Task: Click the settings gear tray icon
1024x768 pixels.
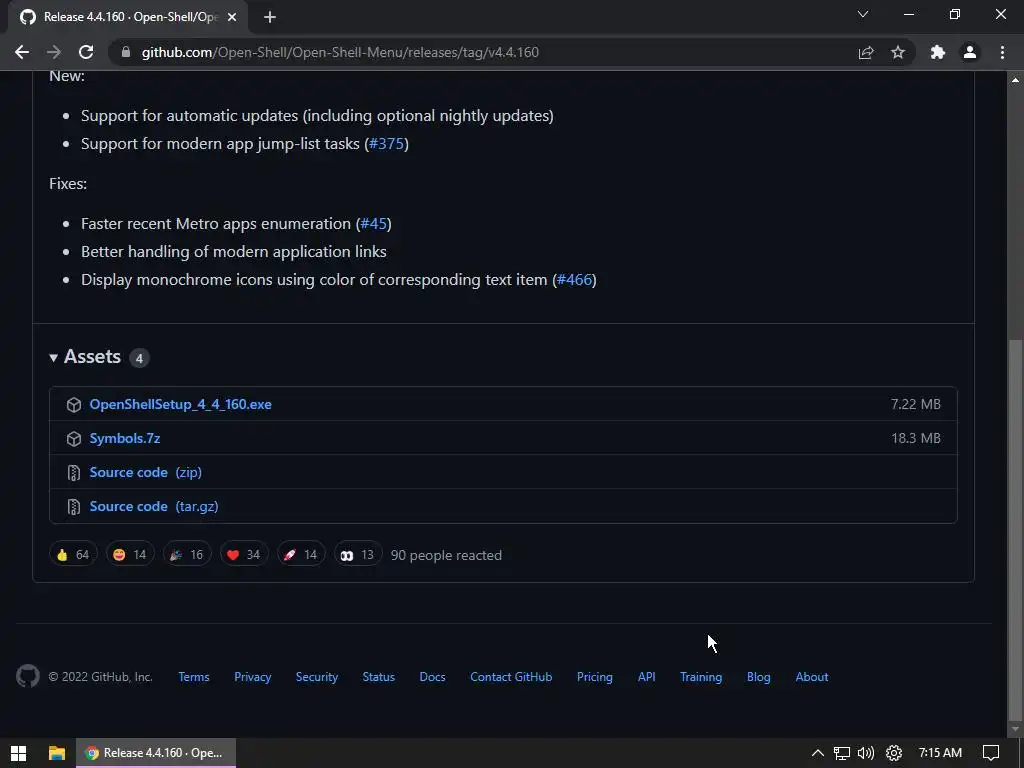Action: pyautogui.click(x=893, y=753)
